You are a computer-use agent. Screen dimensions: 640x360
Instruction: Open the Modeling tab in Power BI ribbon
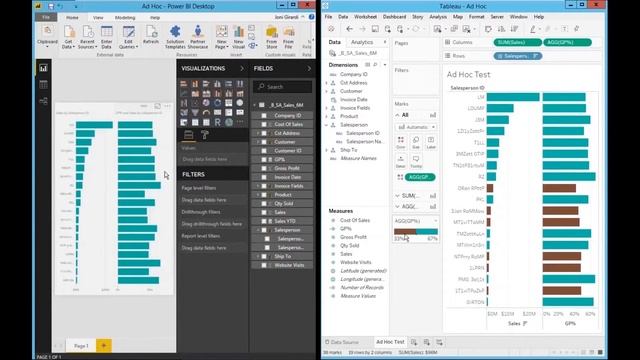pyautogui.click(x=125, y=18)
